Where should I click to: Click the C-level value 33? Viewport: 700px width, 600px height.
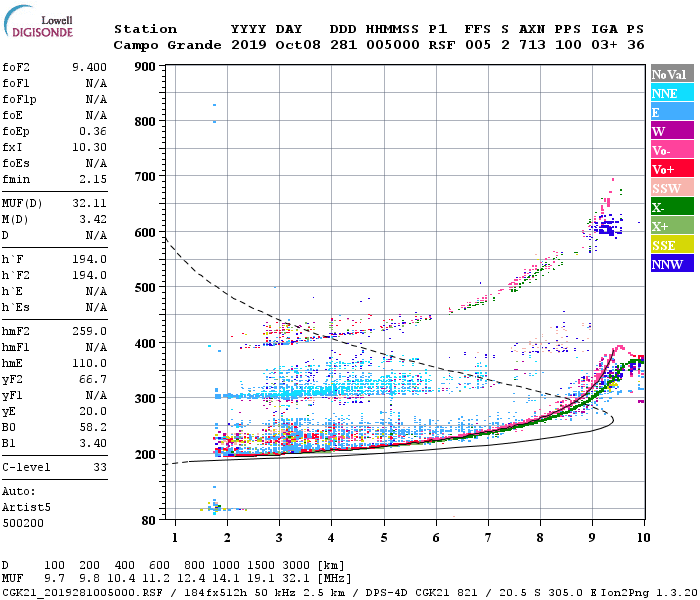(x=100, y=467)
